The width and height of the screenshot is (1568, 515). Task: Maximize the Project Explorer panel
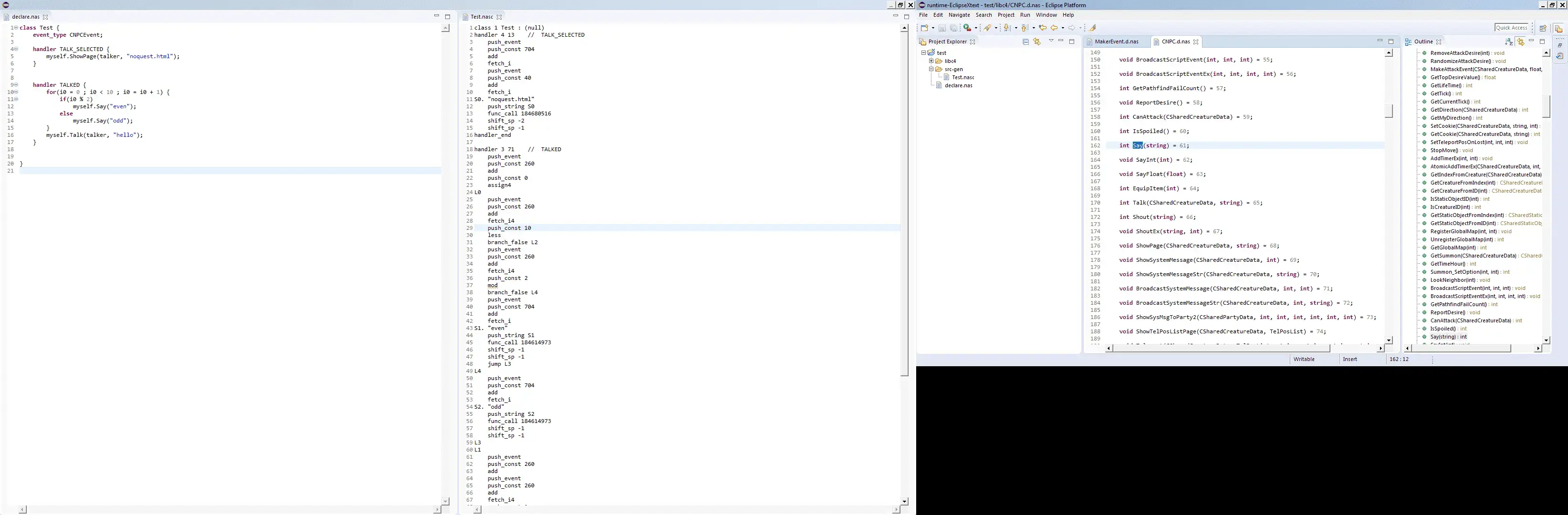(1072, 41)
